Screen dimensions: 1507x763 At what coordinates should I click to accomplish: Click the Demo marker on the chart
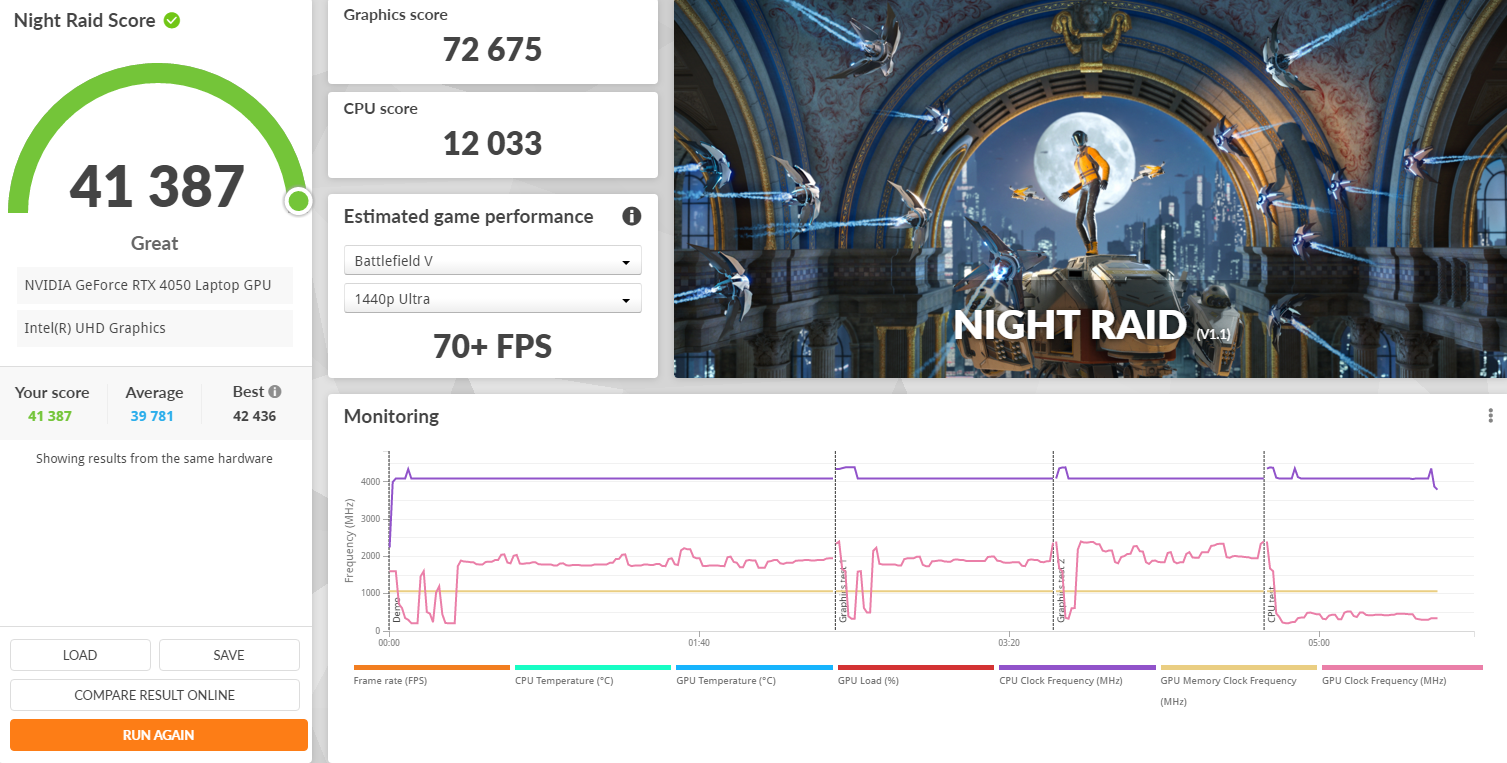(396, 608)
